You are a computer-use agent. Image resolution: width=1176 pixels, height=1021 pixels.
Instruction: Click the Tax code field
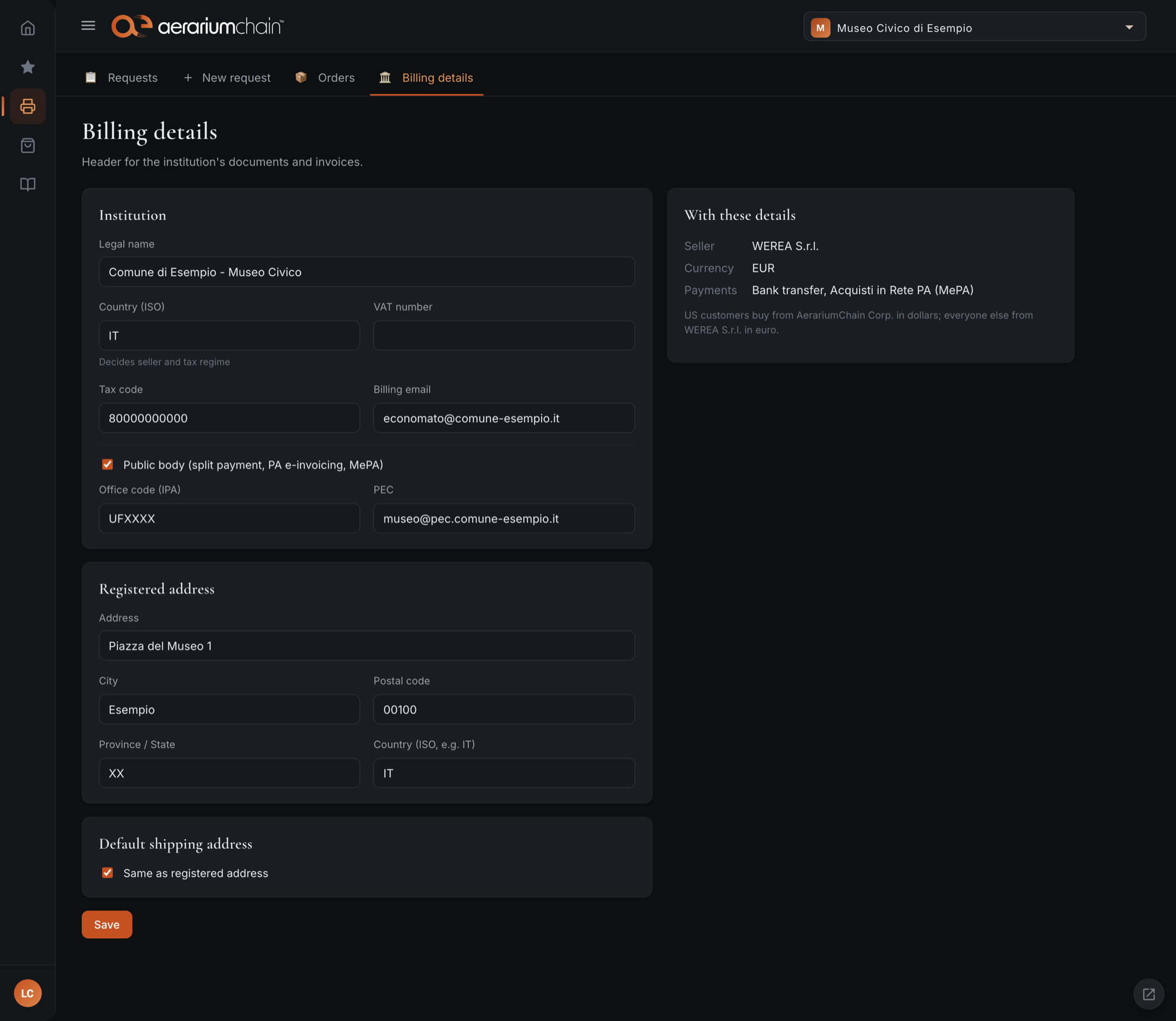(x=229, y=418)
